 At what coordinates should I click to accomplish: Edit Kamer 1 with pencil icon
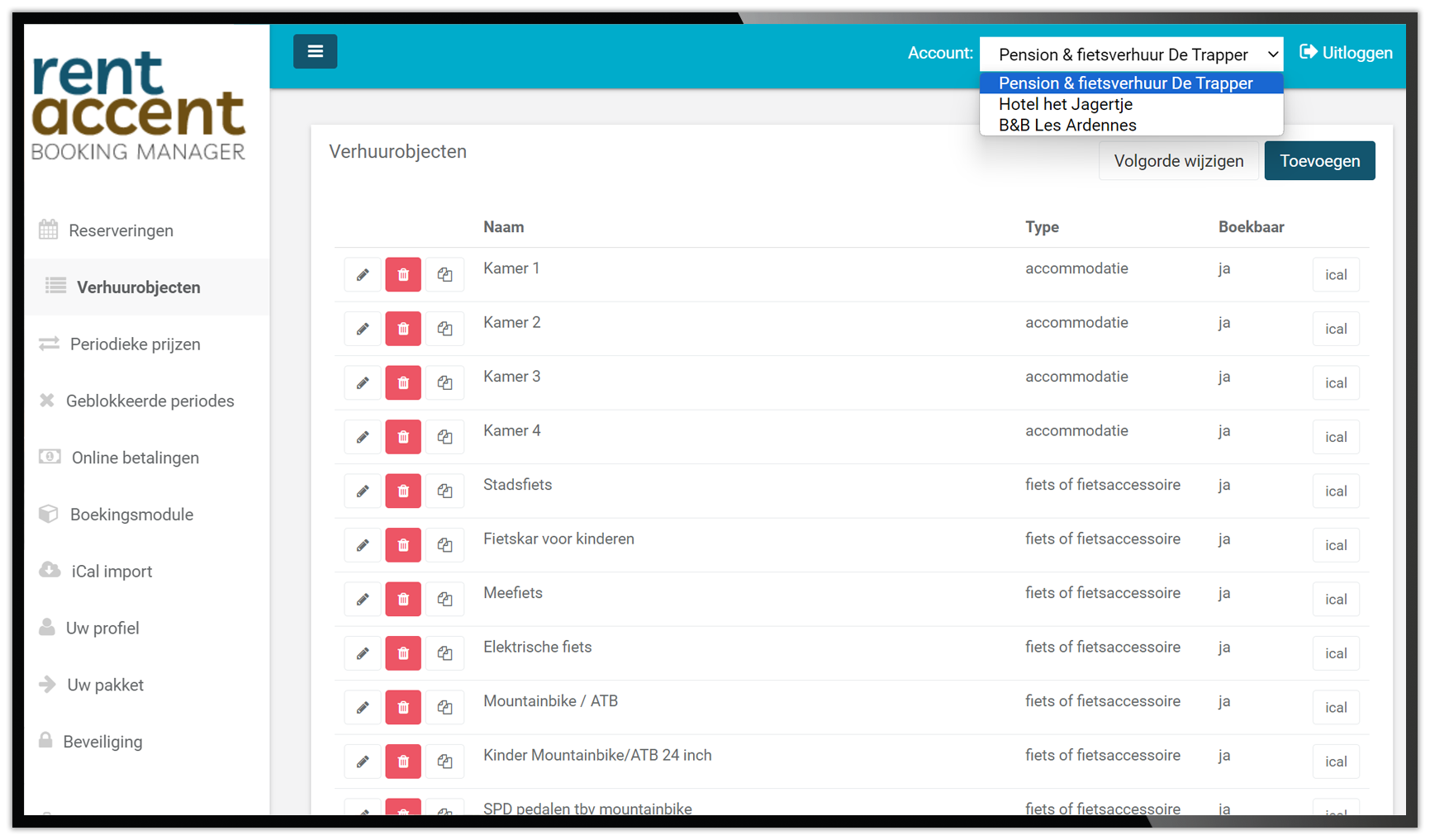tap(363, 275)
